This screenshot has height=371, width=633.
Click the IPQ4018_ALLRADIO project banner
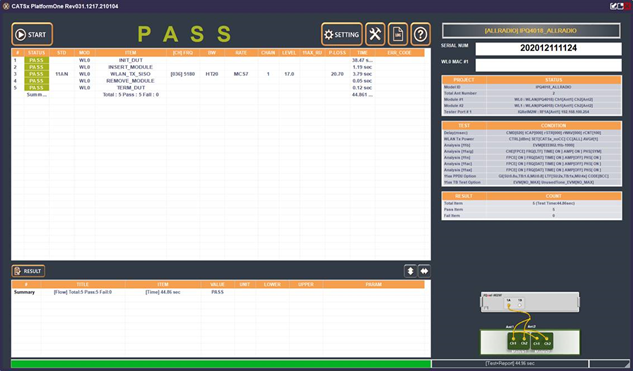531,31
